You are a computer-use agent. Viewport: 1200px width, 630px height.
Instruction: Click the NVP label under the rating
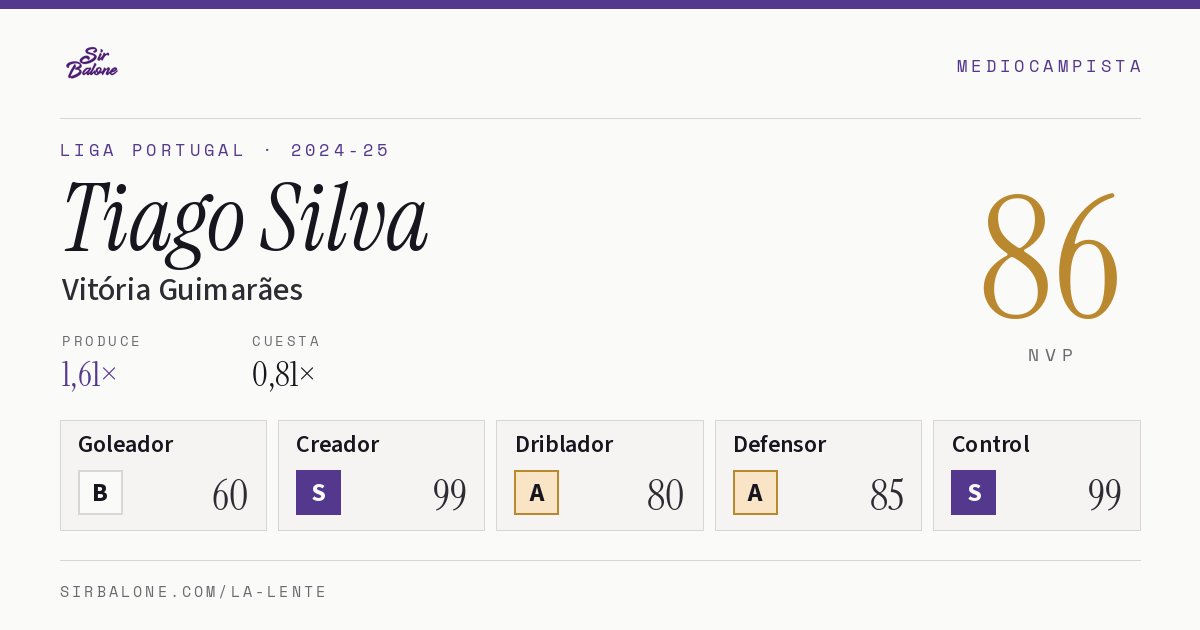coord(1051,355)
